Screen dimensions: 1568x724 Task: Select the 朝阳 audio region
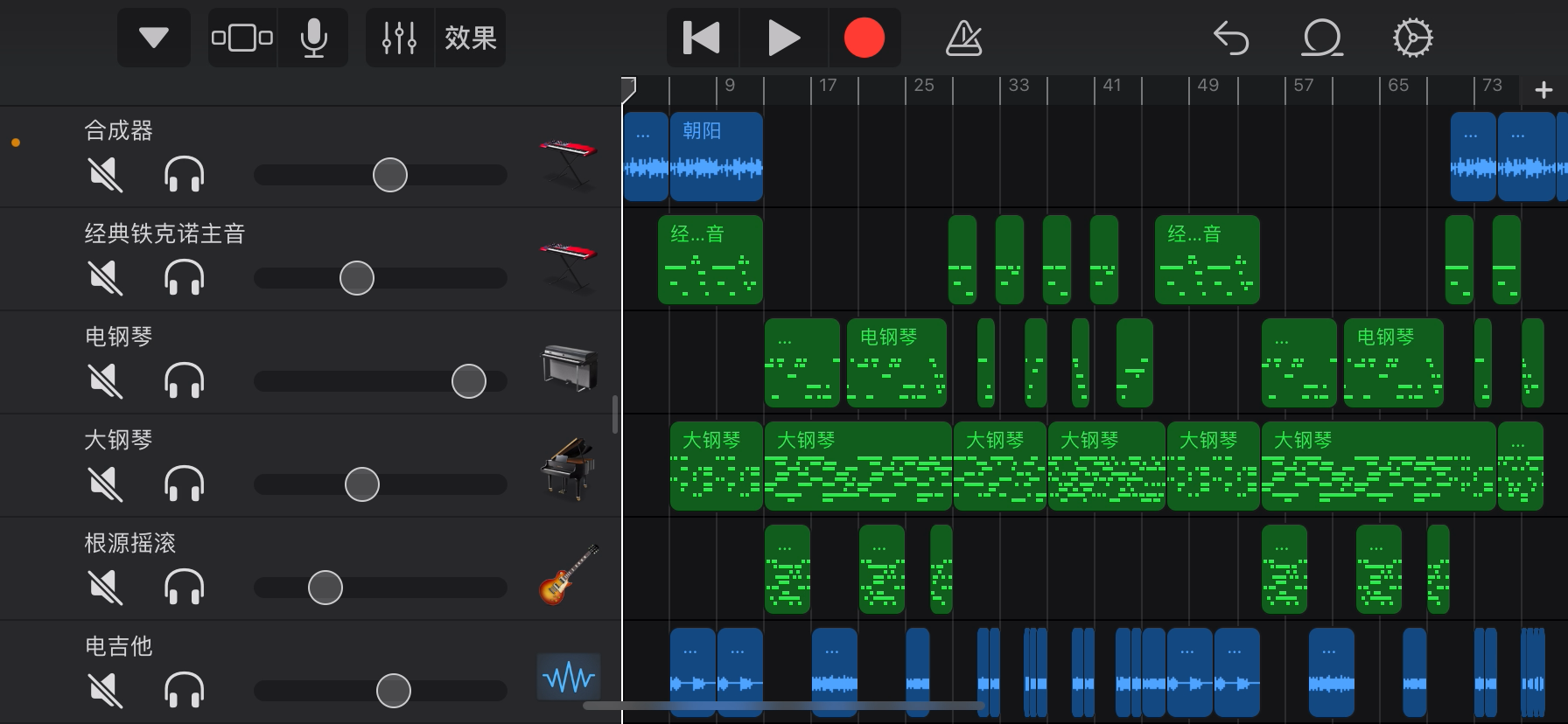pyautogui.click(x=717, y=157)
